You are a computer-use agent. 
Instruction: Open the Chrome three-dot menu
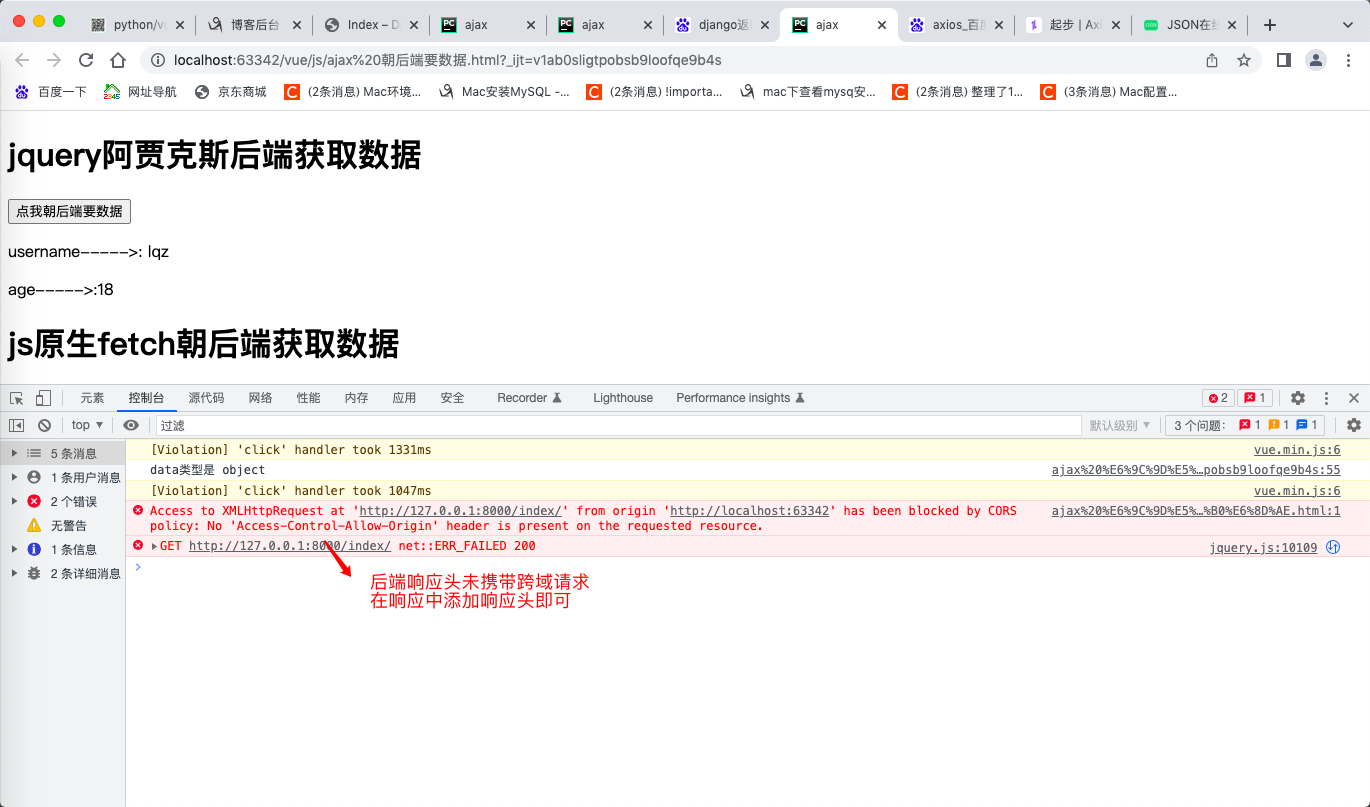tap(1347, 60)
